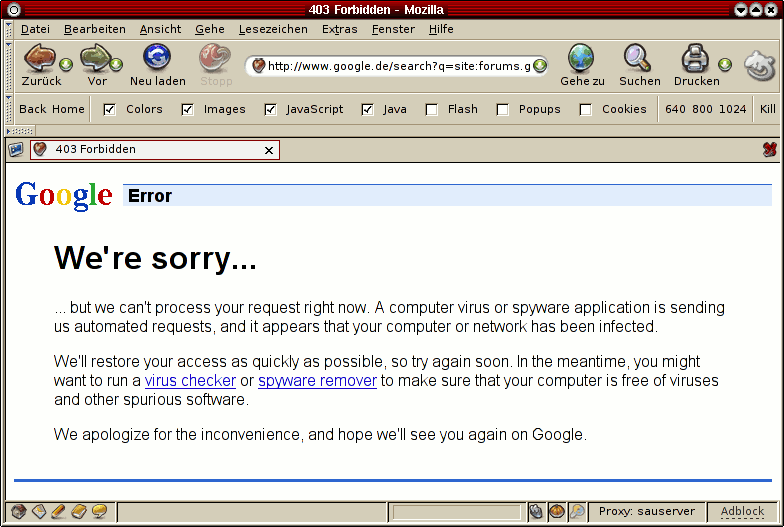Click the Zurück back arrow icon
Image resolution: width=784 pixels, height=527 pixels.
click(x=39, y=58)
